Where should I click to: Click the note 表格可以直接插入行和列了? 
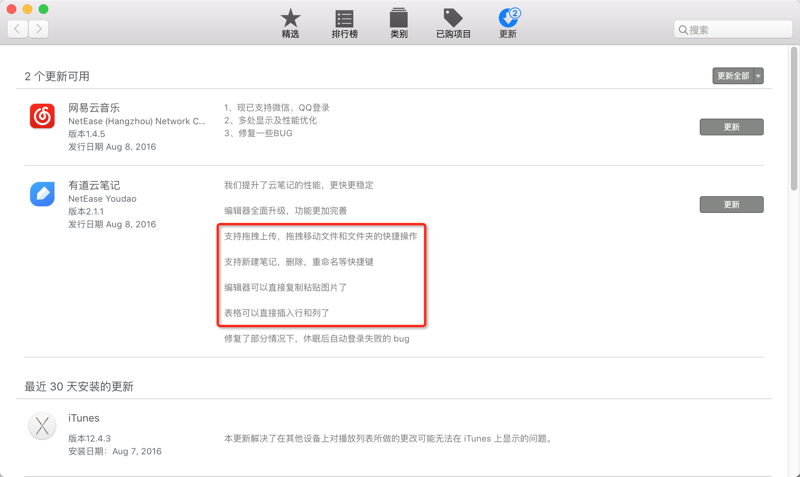click(x=277, y=313)
